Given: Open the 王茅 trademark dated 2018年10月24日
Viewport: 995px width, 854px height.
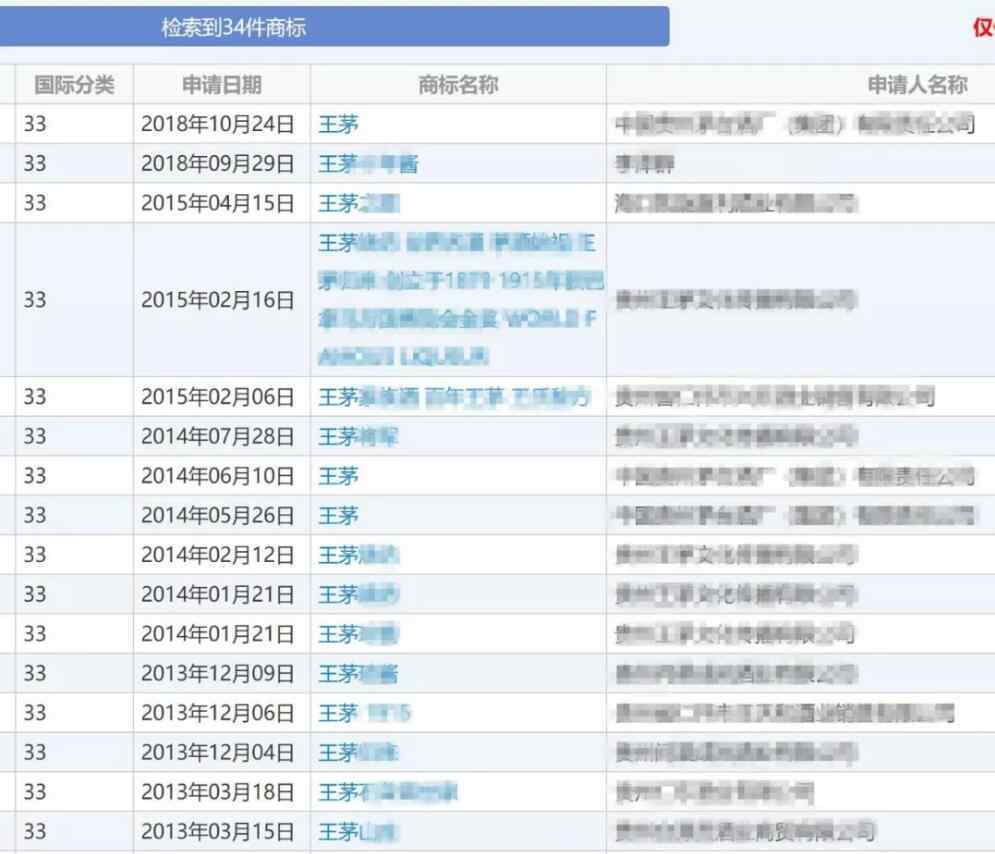Looking at the screenshot, I should pyautogui.click(x=338, y=124).
